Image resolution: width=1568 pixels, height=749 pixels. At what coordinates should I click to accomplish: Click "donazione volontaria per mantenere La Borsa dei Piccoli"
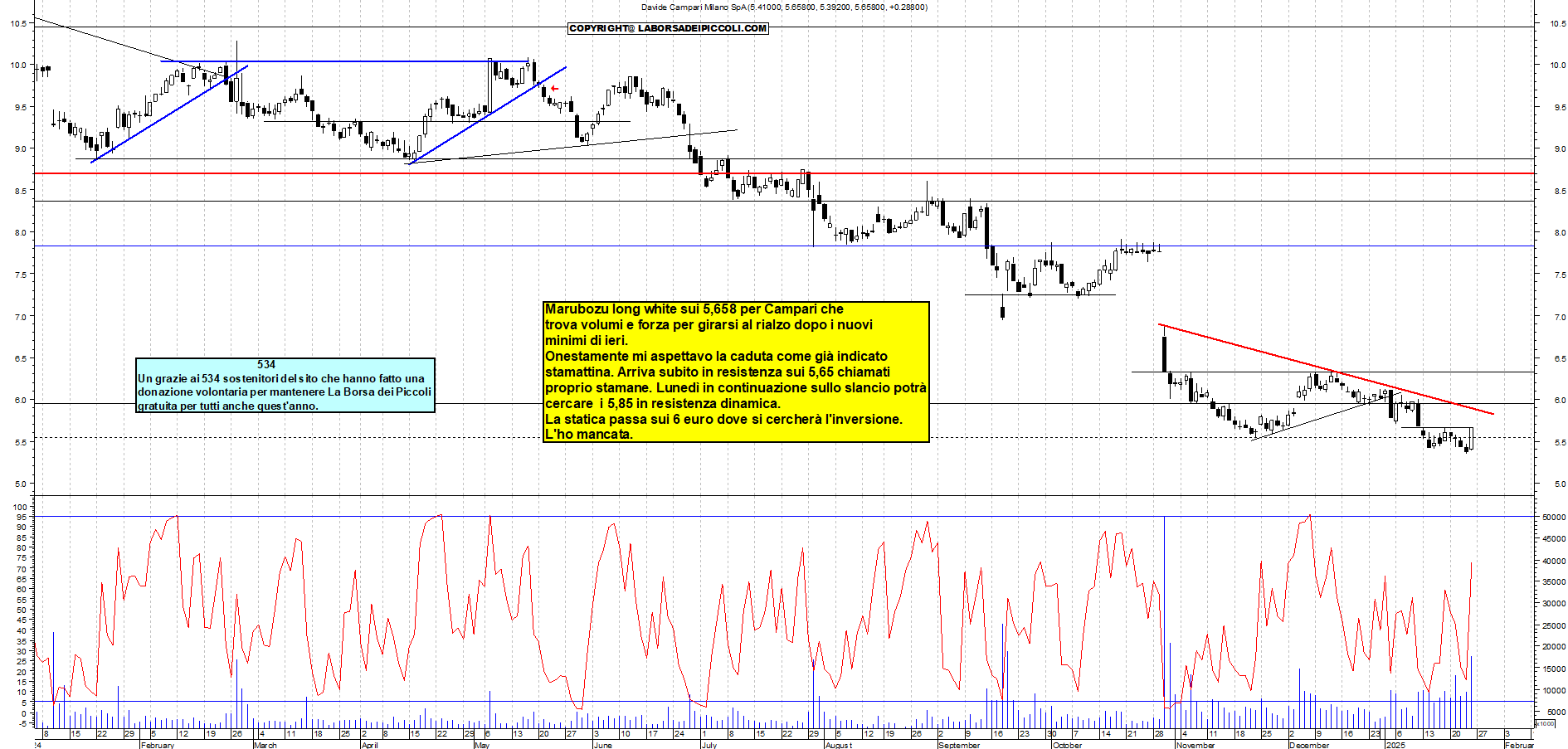[x=285, y=392]
